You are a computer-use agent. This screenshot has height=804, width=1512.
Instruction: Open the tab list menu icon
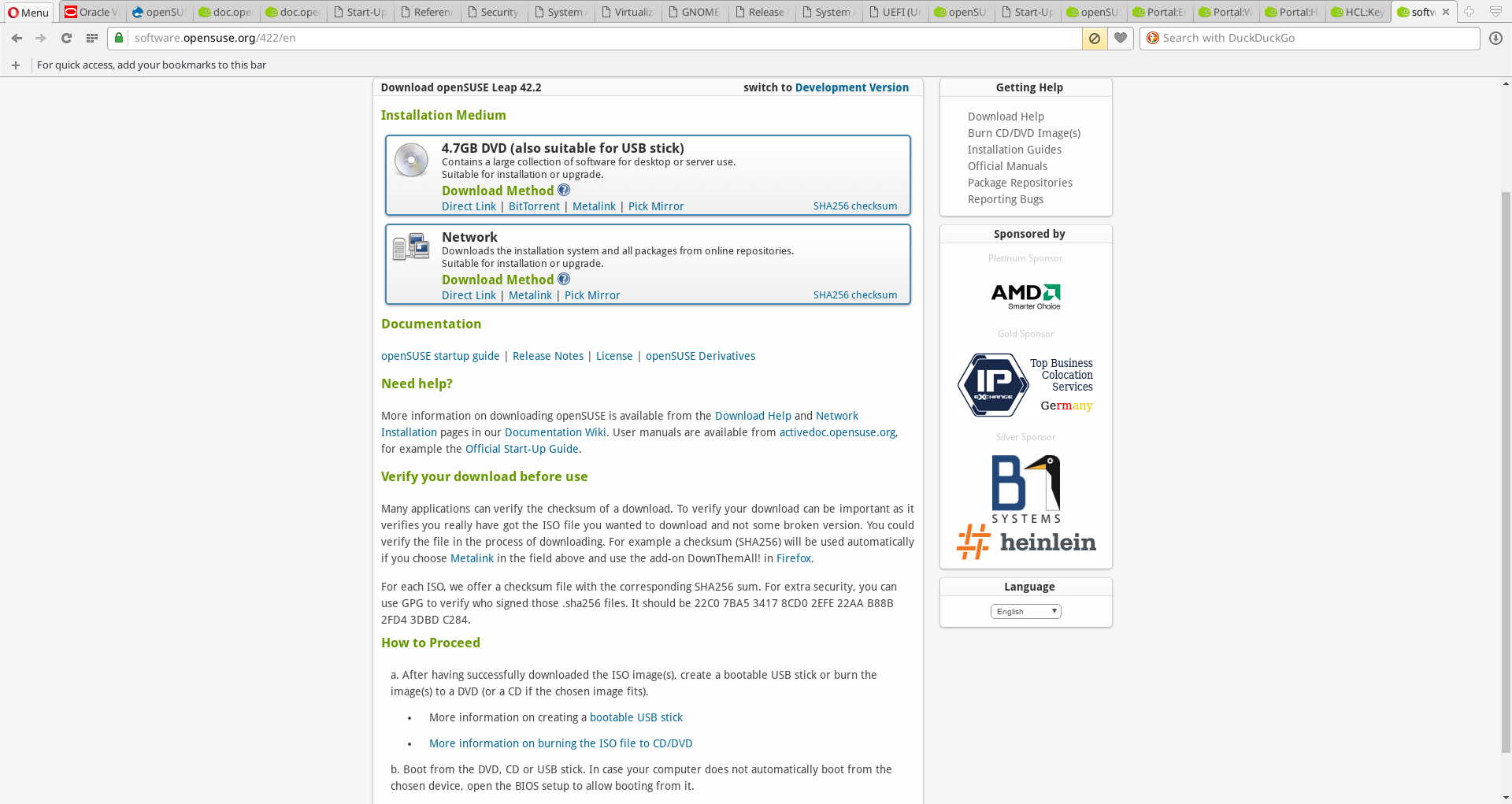1495,12
